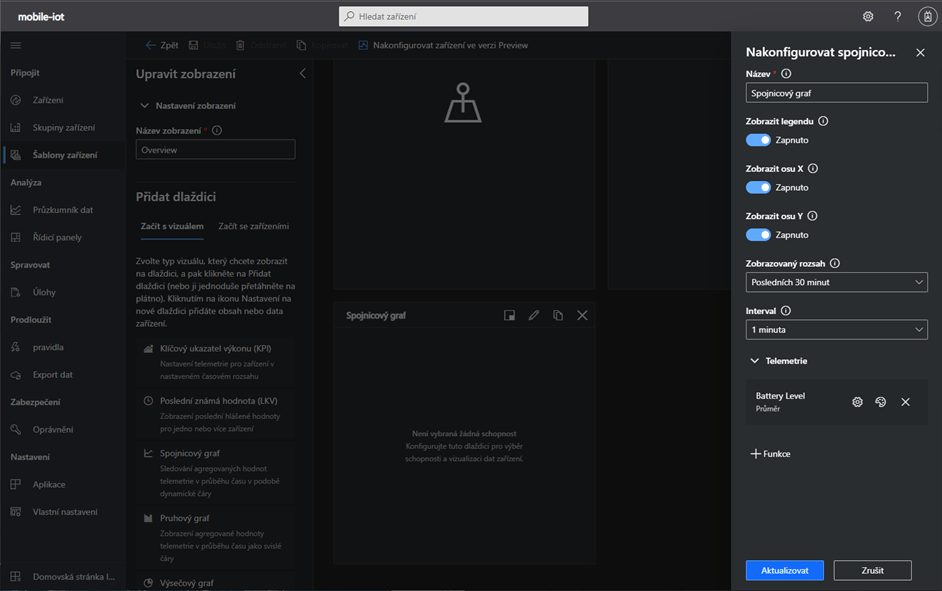This screenshot has height=591, width=942.
Task: Remove the Battery Level telemetry item
Action: pyautogui.click(x=905, y=402)
